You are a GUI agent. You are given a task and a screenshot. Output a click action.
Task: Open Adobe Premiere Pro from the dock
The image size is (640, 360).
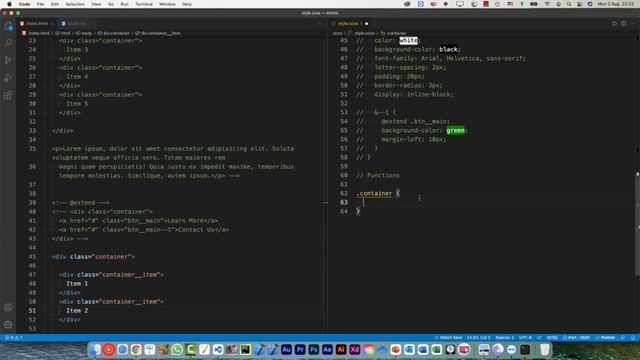(x=300, y=349)
